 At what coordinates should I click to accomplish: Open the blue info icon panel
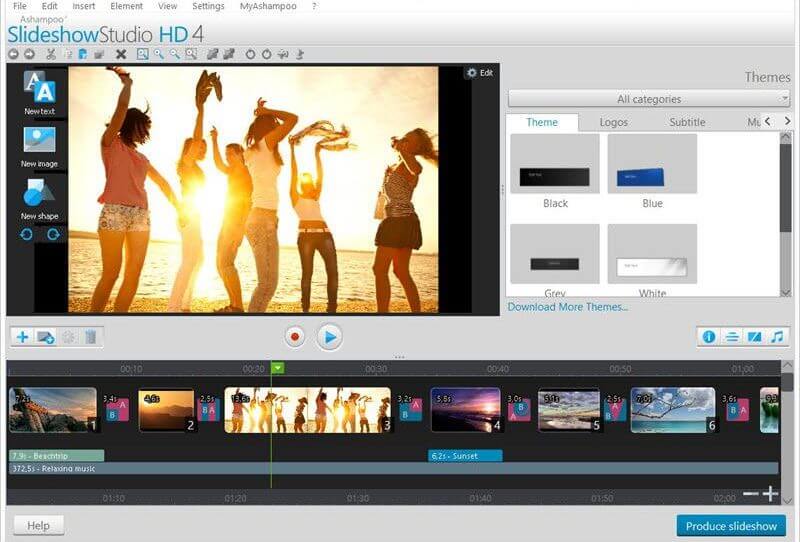[x=709, y=337]
